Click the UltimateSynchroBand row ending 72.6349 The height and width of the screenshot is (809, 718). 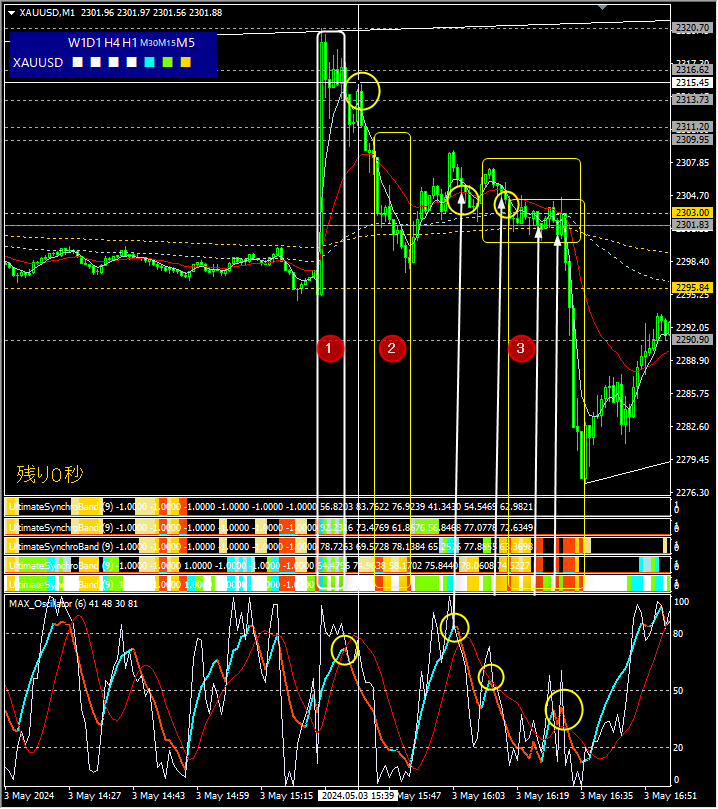pos(337,527)
